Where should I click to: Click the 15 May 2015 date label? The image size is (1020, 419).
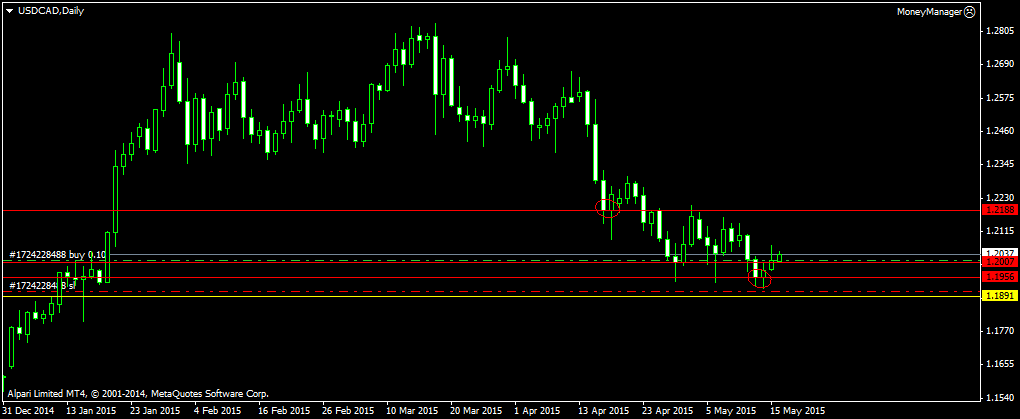(798, 411)
